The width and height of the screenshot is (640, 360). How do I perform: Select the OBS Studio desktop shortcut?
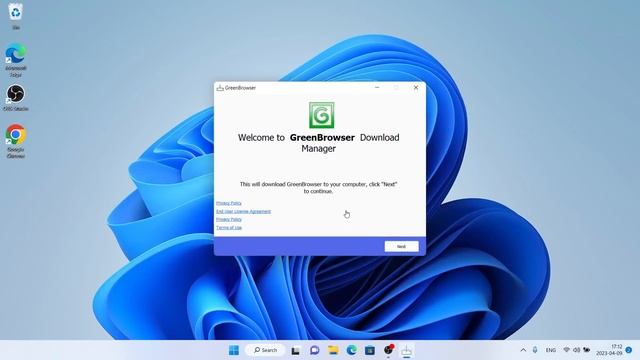pyautogui.click(x=16, y=98)
